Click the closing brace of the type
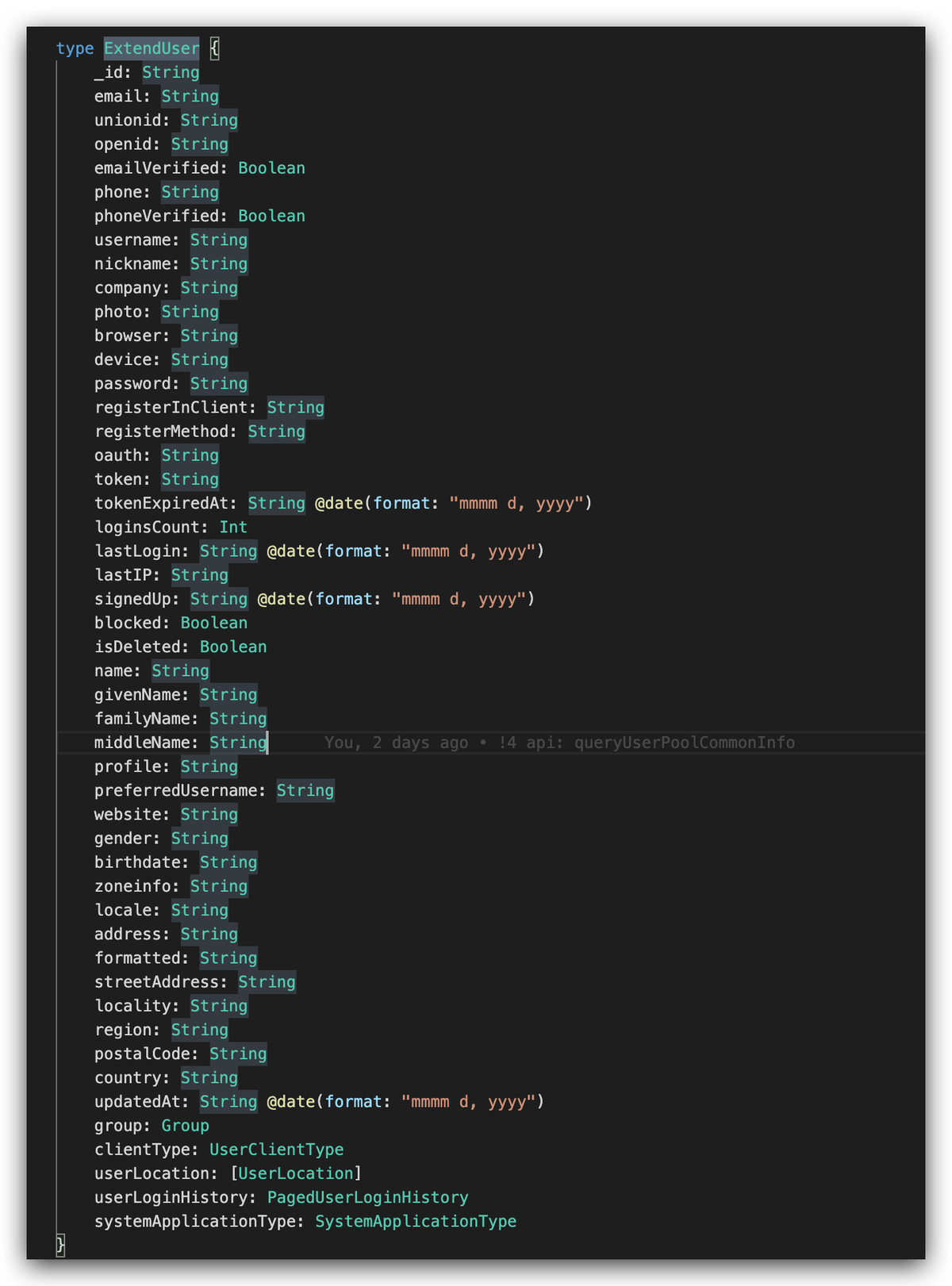The width and height of the screenshot is (952, 1286). [x=60, y=1245]
